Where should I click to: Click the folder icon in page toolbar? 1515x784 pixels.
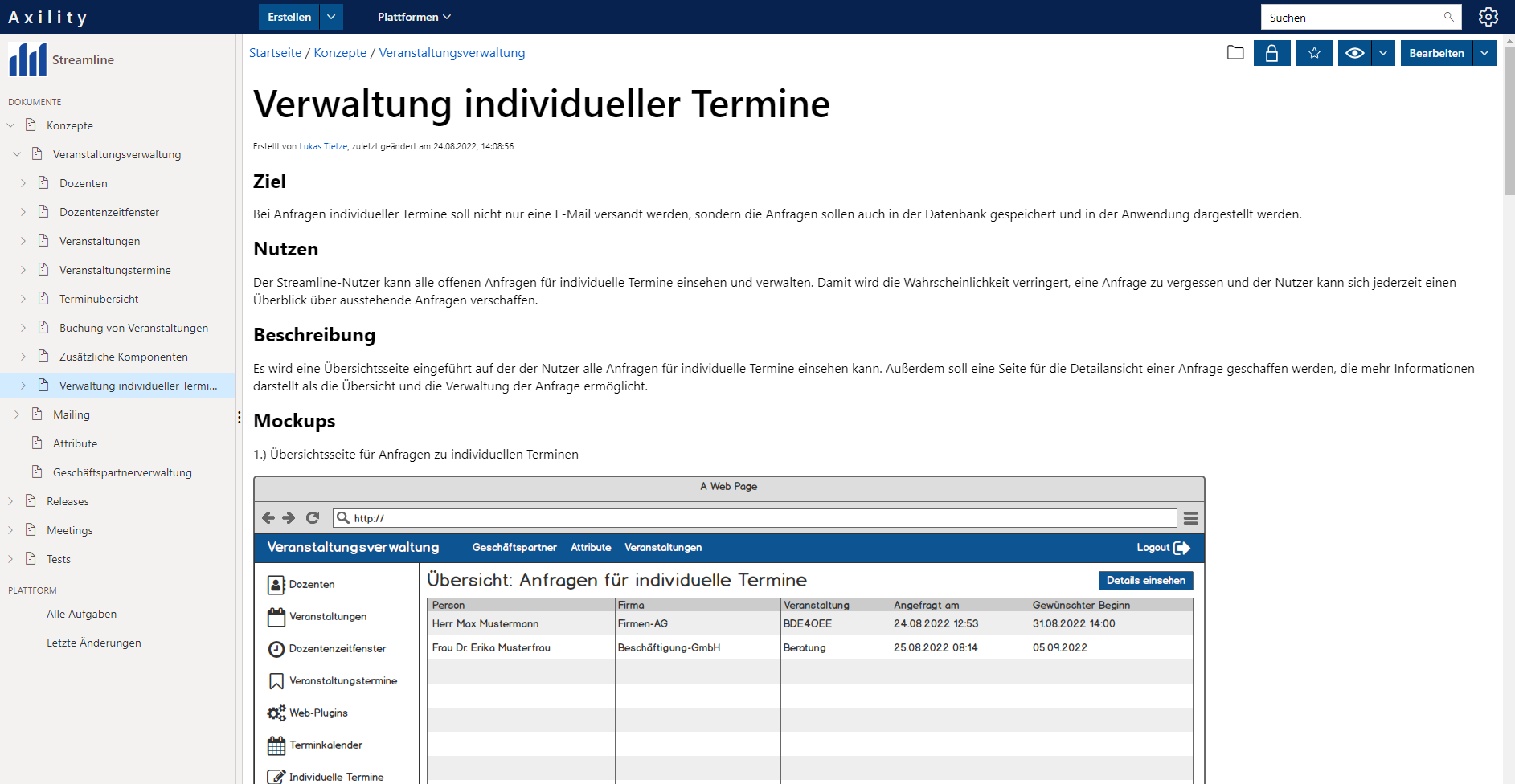tap(1235, 53)
